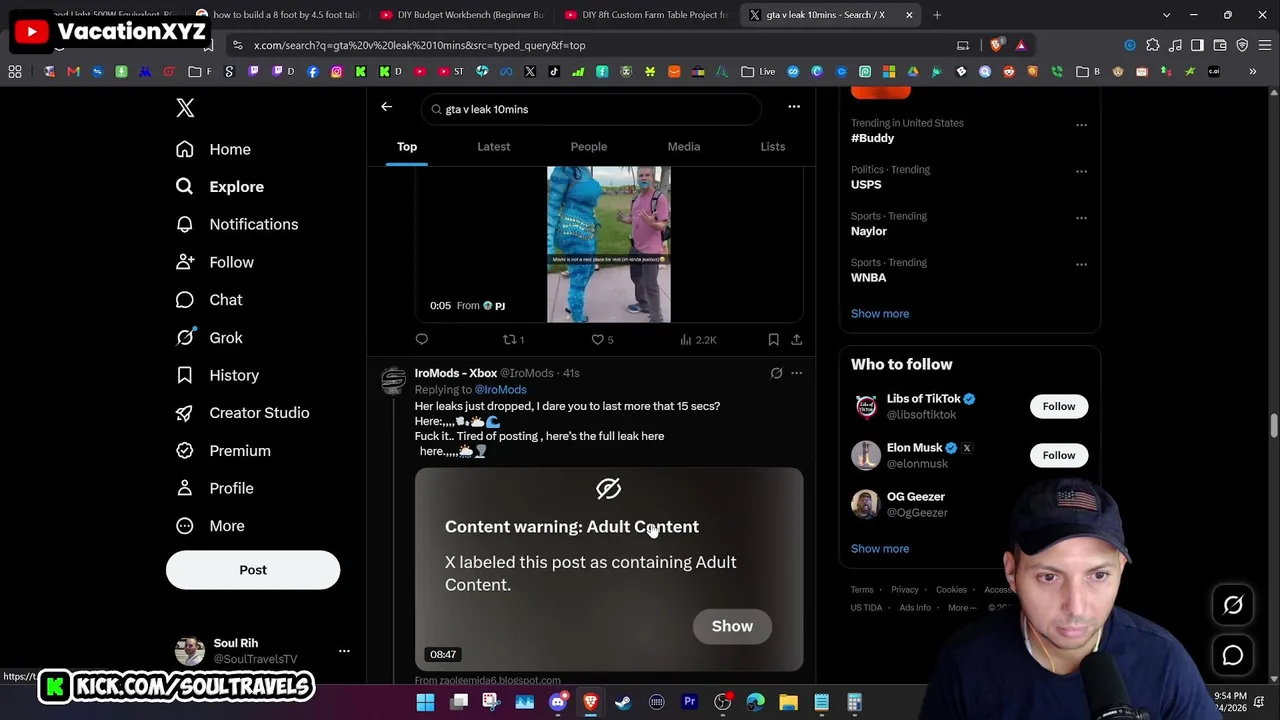Viewport: 1280px width, 720px height.
Task: Click share icon on the PJ video post
Action: click(x=797, y=340)
